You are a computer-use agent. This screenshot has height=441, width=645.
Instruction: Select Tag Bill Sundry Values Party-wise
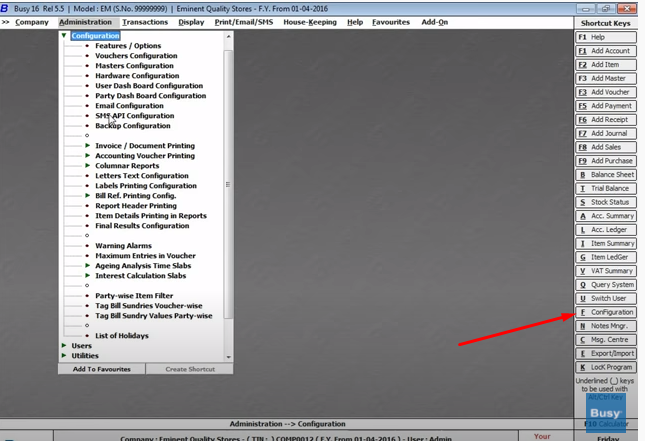(153, 316)
